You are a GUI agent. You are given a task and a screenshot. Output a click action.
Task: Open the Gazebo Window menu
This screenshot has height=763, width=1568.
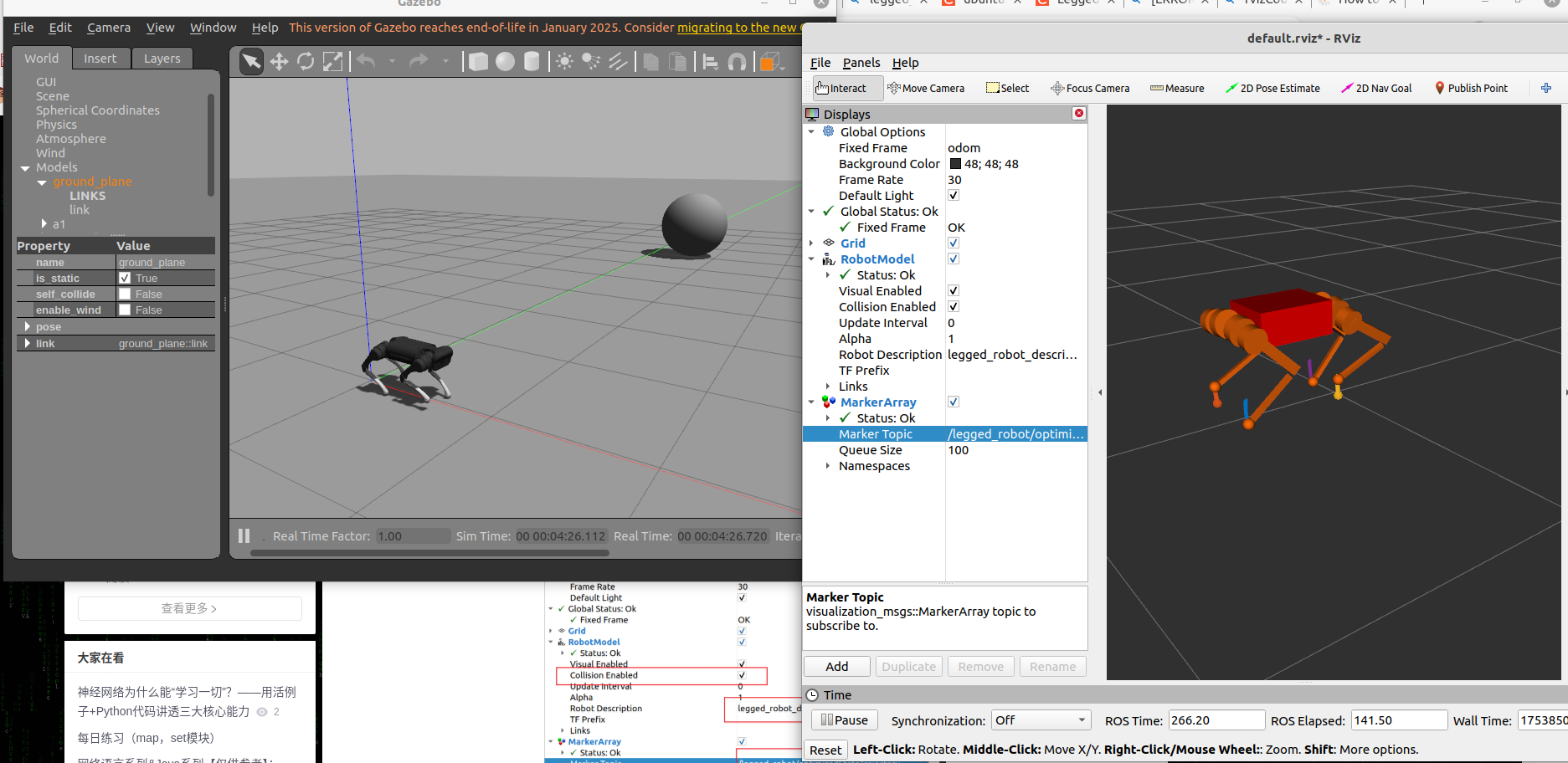click(x=213, y=28)
